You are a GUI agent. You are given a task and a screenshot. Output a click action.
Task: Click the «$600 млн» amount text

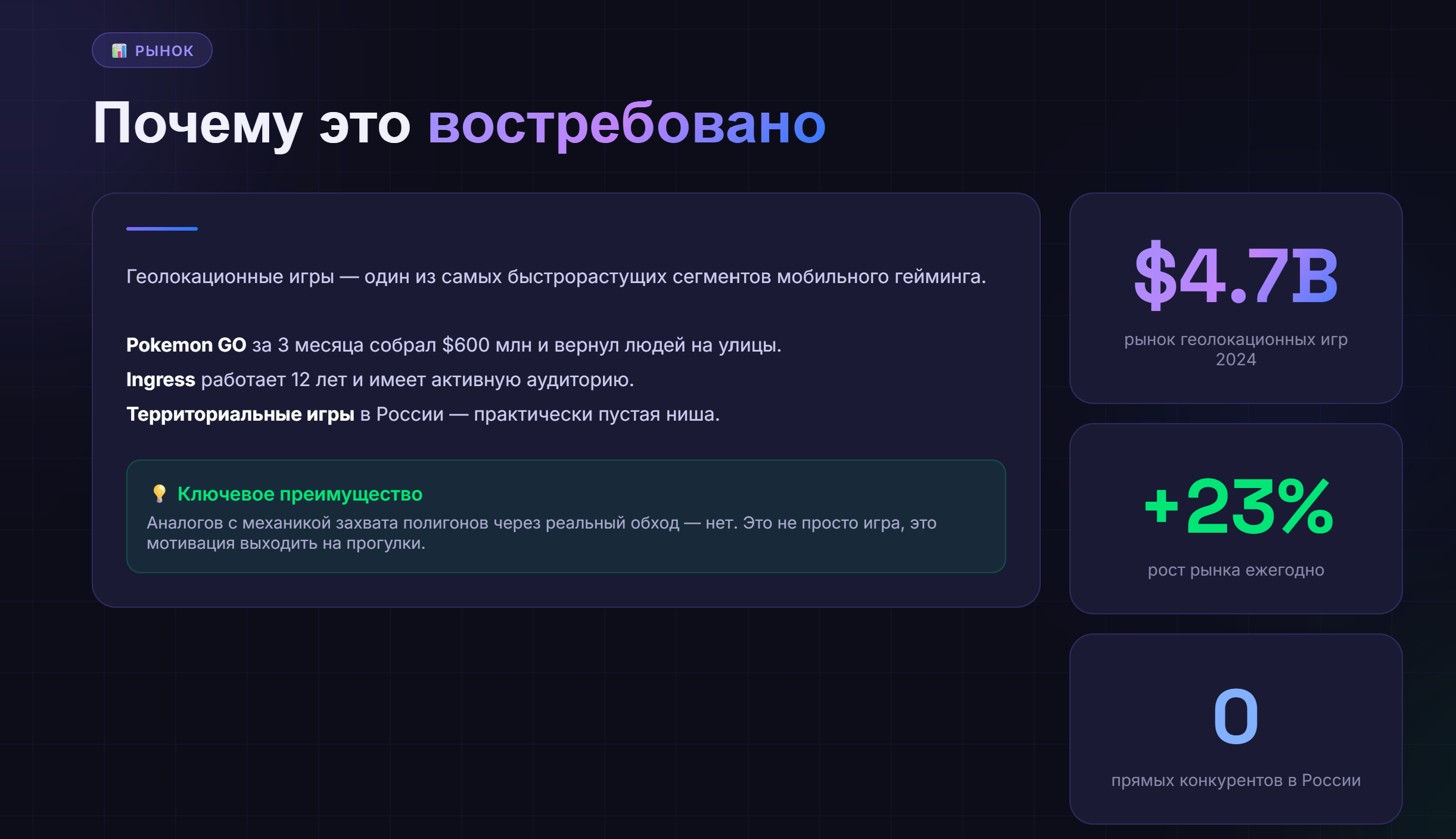pyautogui.click(x=487, y=345)
